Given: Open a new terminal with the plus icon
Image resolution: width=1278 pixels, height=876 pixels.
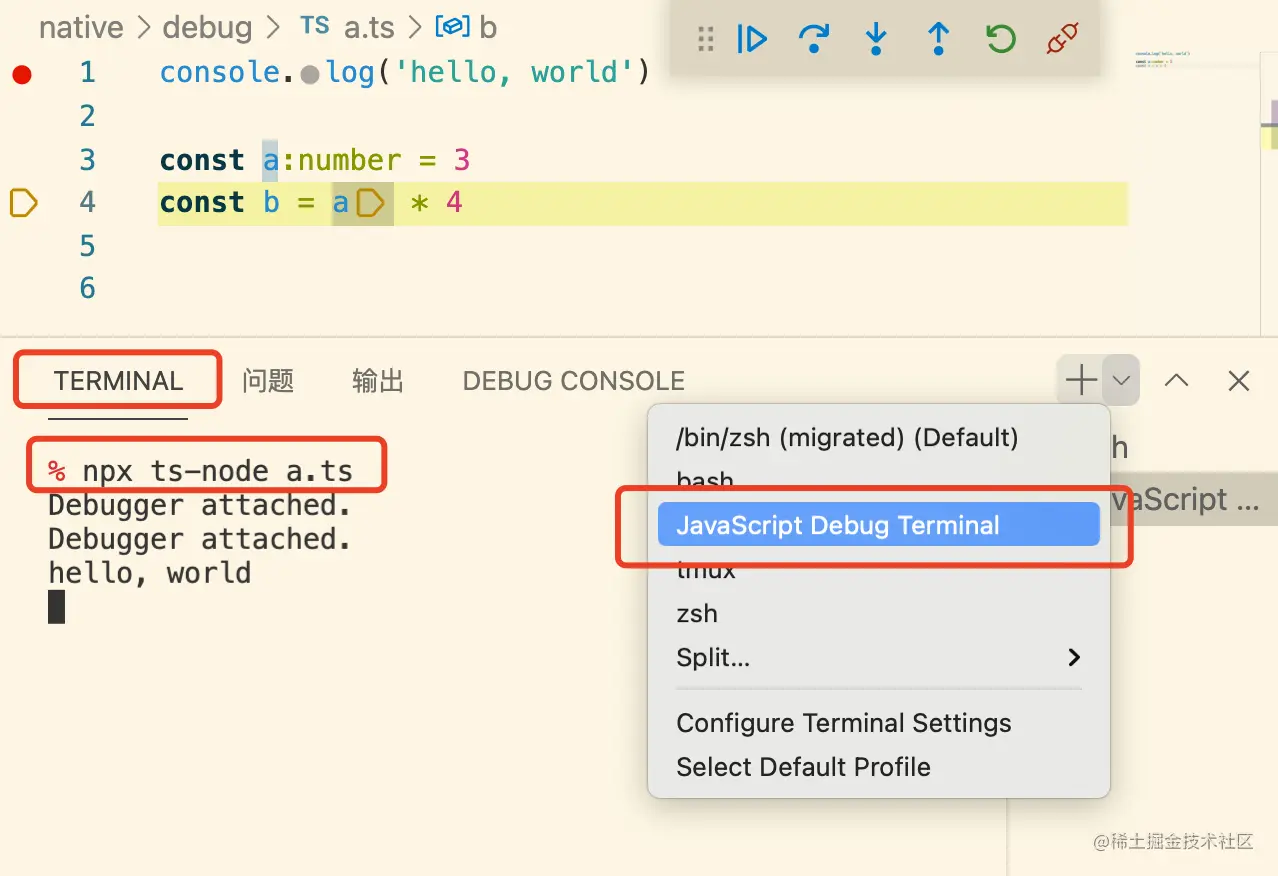Looking at the screenshot, I should [1079, 380].
